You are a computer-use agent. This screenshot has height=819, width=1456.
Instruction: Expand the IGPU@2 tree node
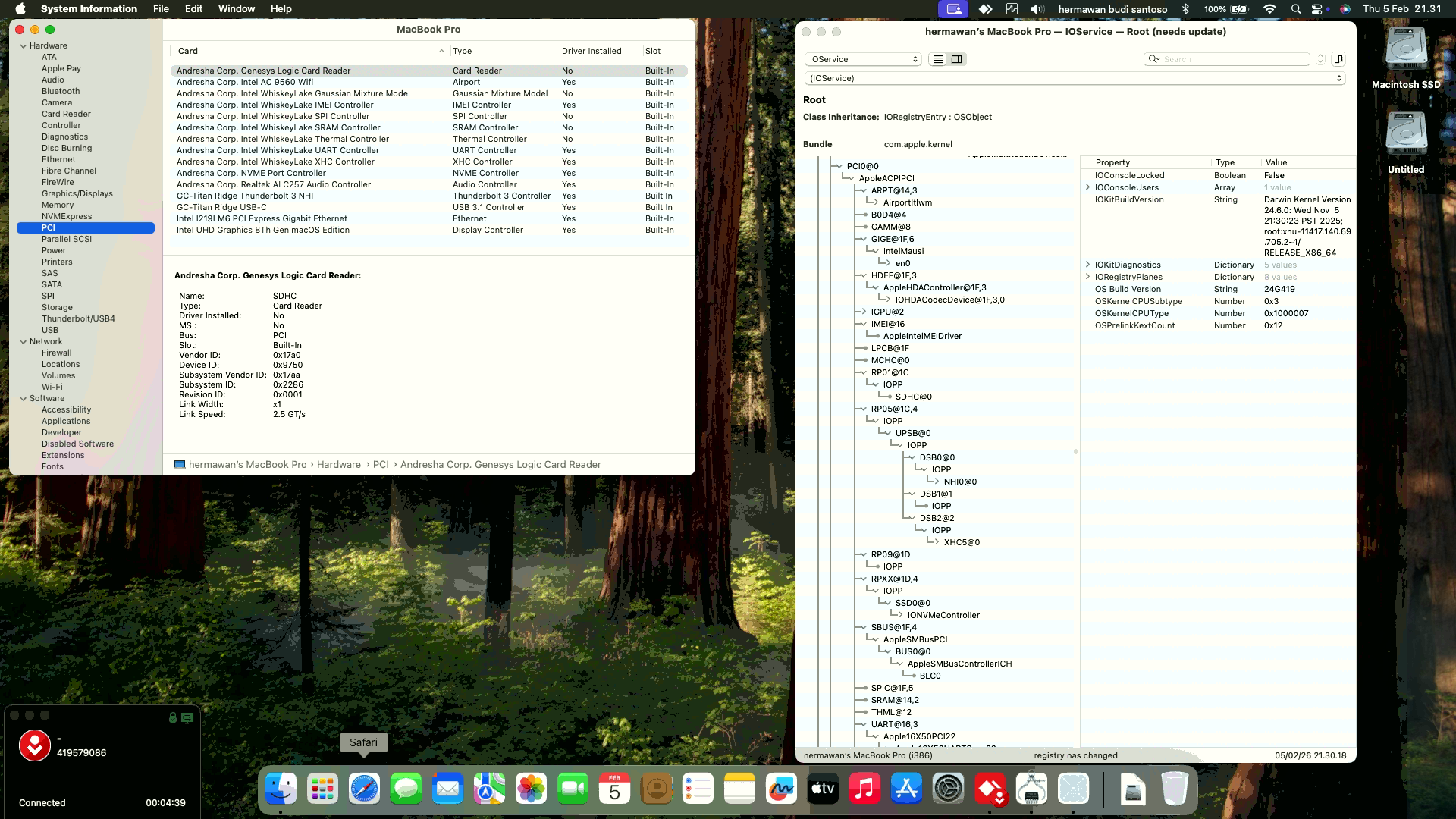(863, 312)
